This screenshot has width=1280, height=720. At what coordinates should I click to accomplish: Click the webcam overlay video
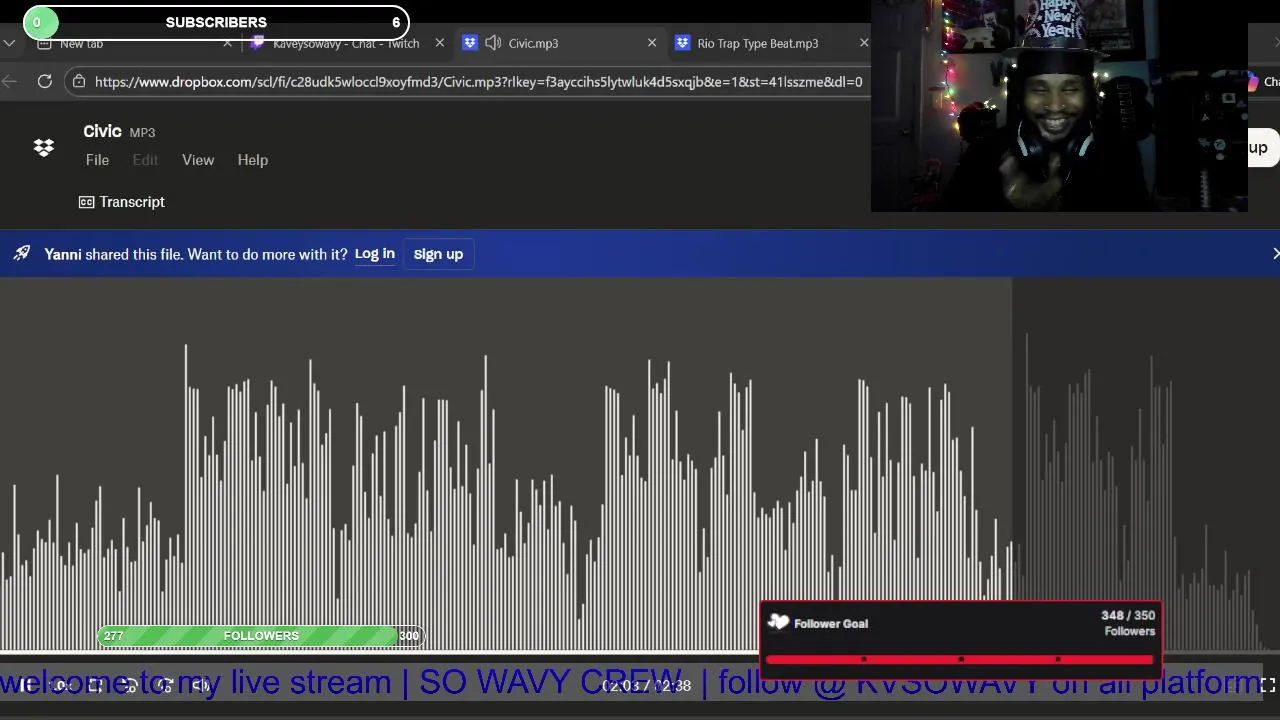click(1059, 106)
